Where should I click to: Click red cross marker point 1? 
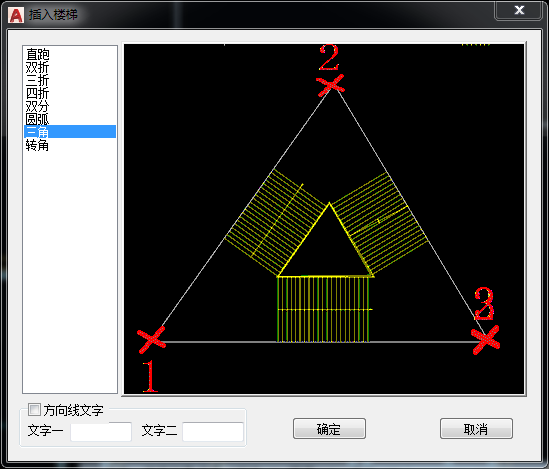point(151,340)
